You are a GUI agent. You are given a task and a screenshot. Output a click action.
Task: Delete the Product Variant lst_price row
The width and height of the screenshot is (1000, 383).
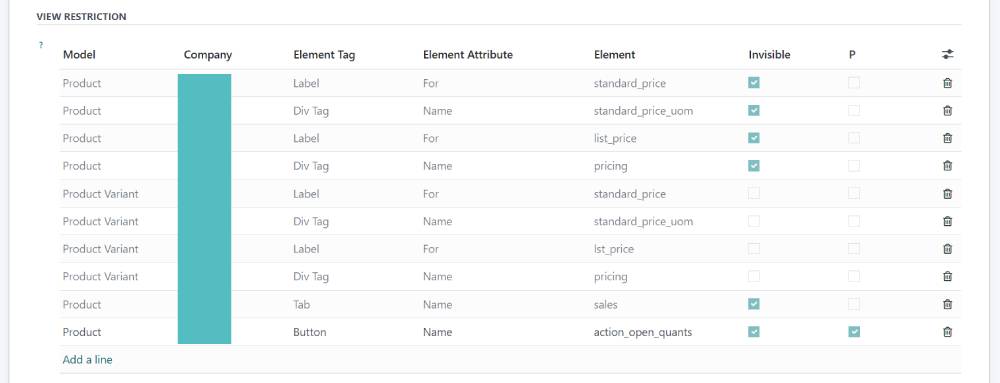coord(947,249)
